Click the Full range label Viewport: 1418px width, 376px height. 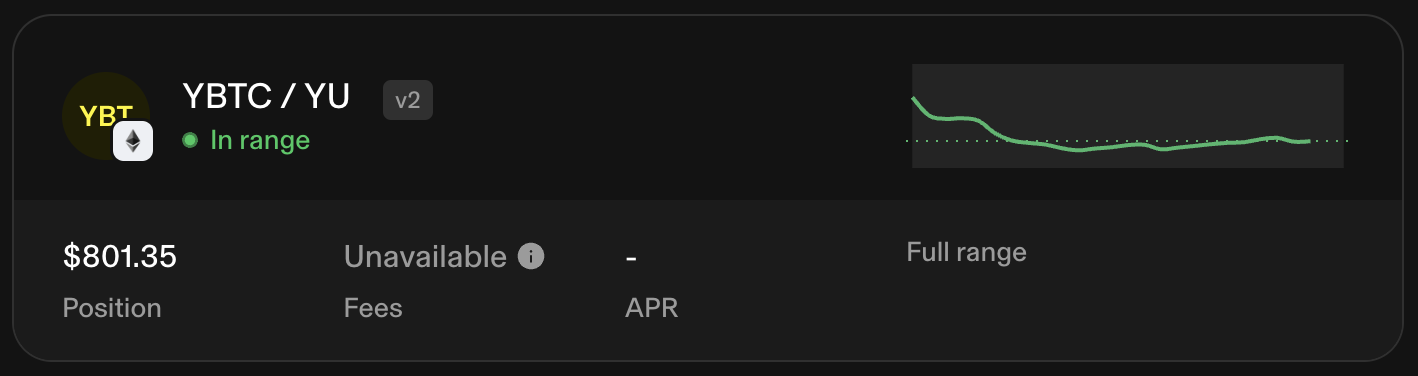click(x=966, y=252)
